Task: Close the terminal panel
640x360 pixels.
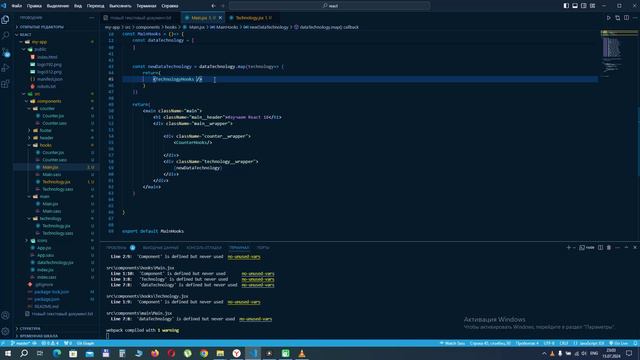Action: coord(635,247)
